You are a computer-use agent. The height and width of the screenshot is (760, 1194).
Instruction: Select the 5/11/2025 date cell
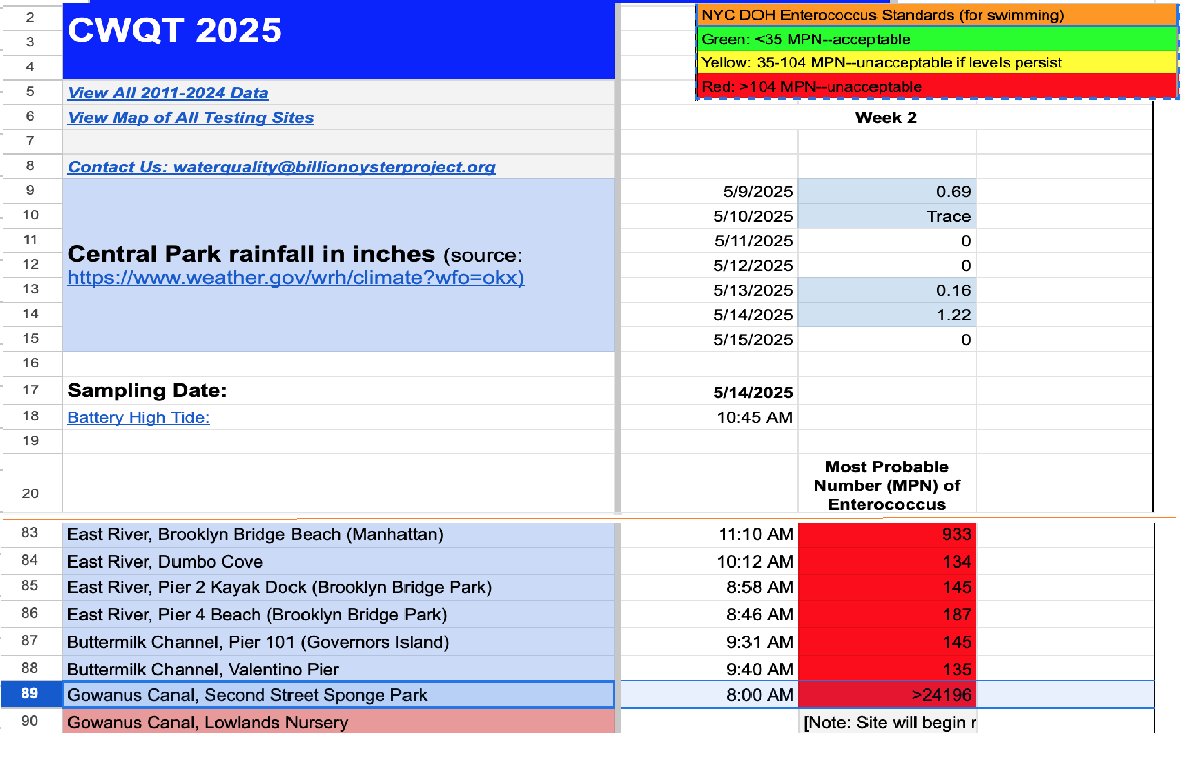point(710,241)
